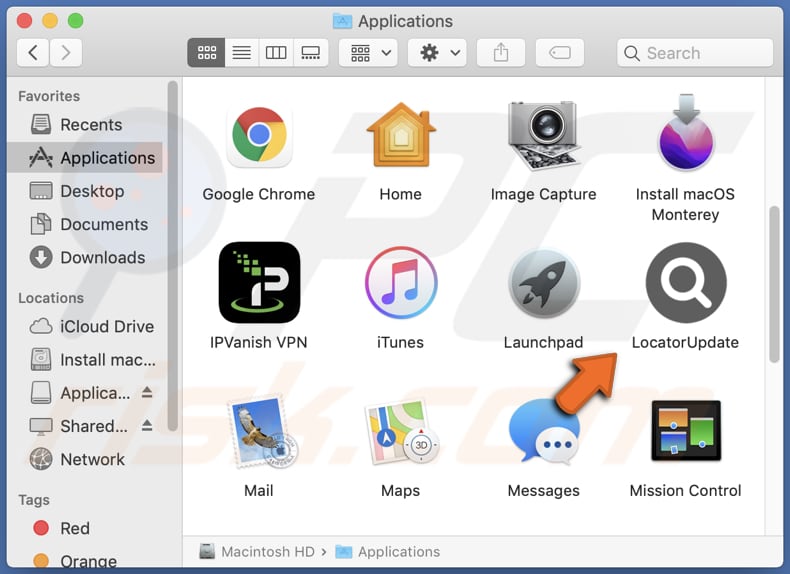Viewport: 790px width, 574px height.
Task: Select the Launchpad app icon
Action: tap(544, 283)
